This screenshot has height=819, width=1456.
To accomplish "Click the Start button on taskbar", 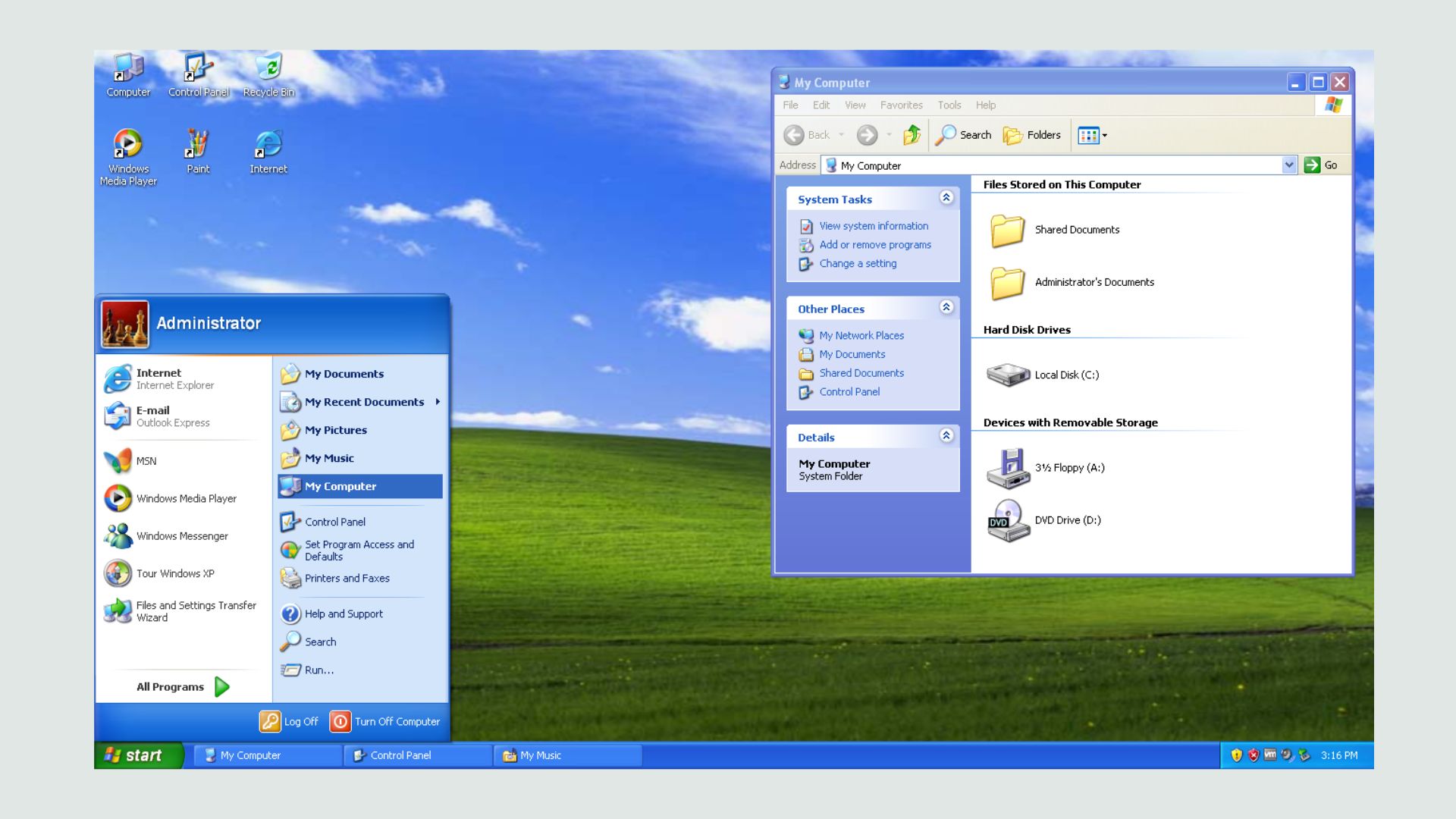I will [x=139, y=755].
